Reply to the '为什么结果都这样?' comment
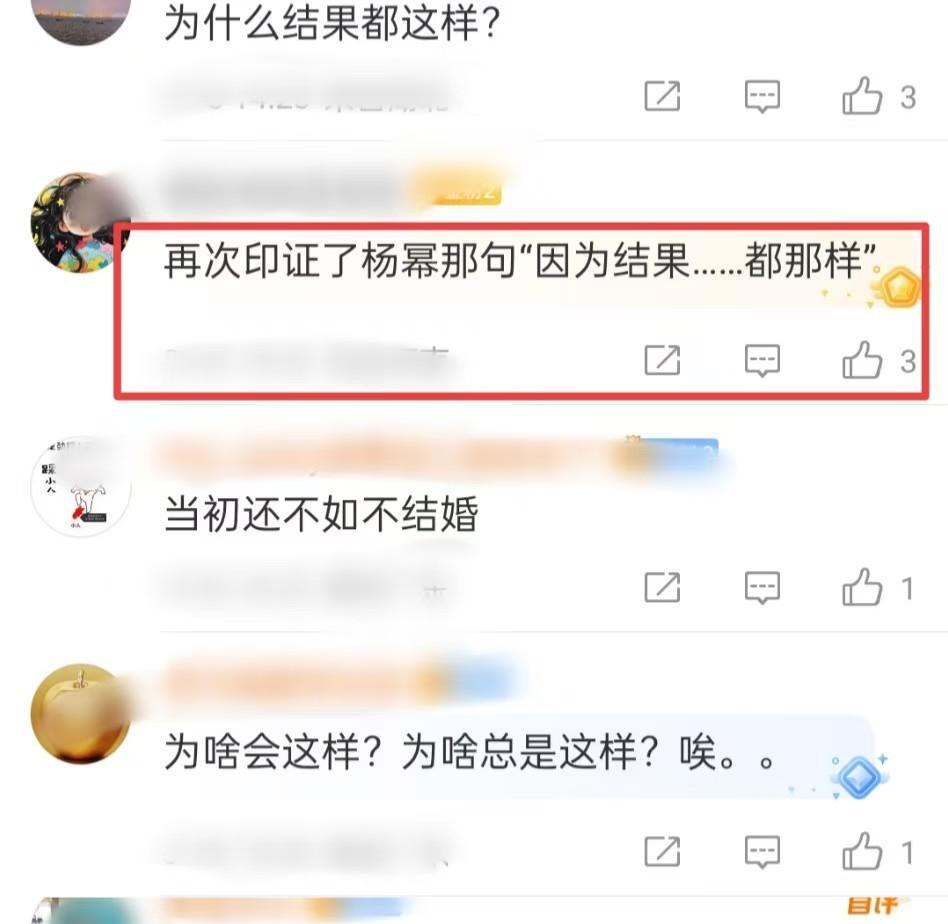The image size is (948, 924). [762, 96]
